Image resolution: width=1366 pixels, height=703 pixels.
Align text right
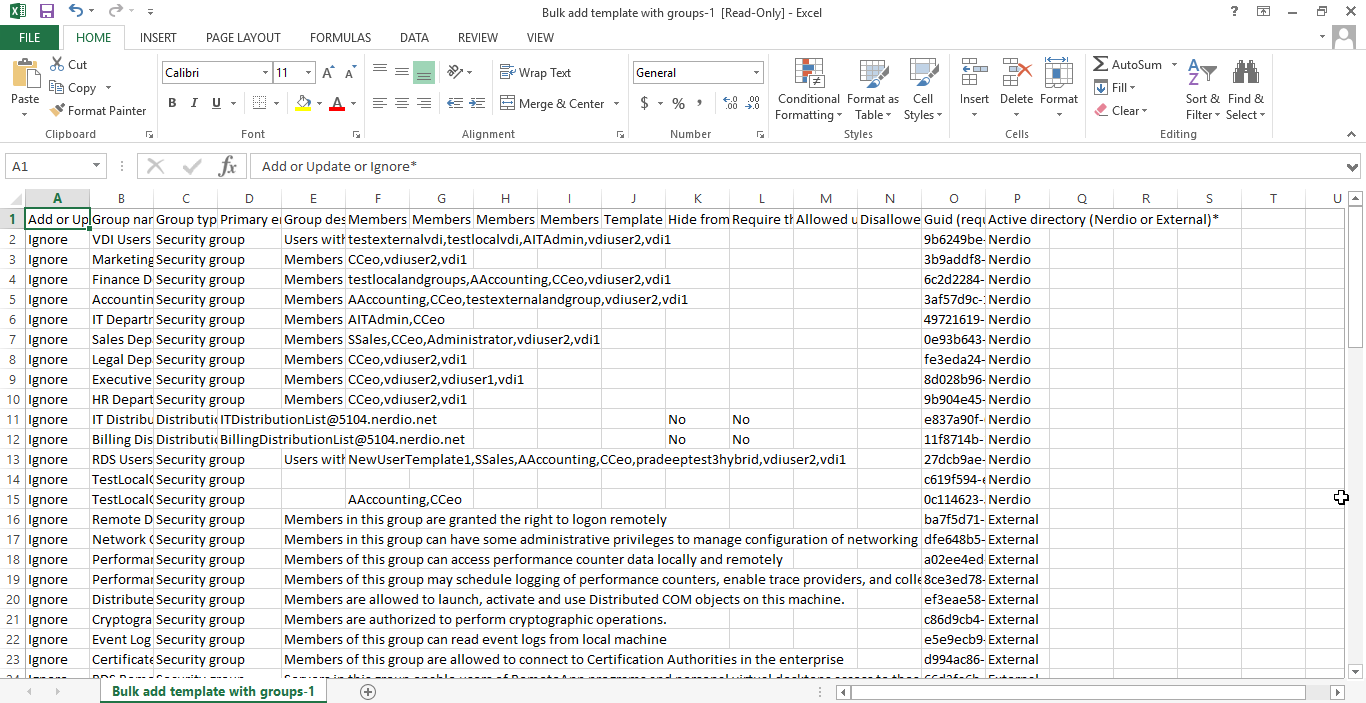(423, 103)
